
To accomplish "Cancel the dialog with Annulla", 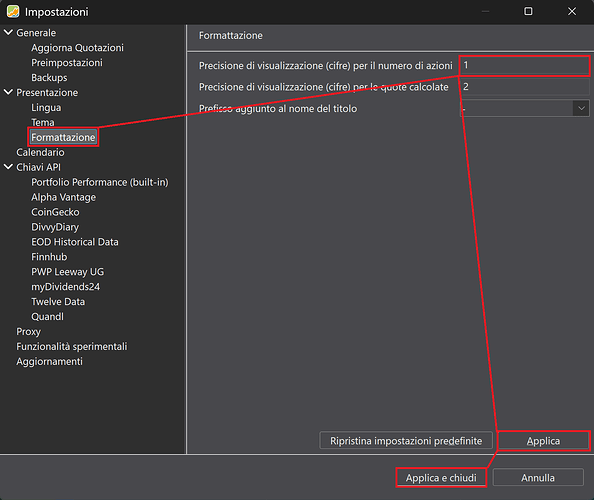I will pyautogui.click(x=538, y=478).
